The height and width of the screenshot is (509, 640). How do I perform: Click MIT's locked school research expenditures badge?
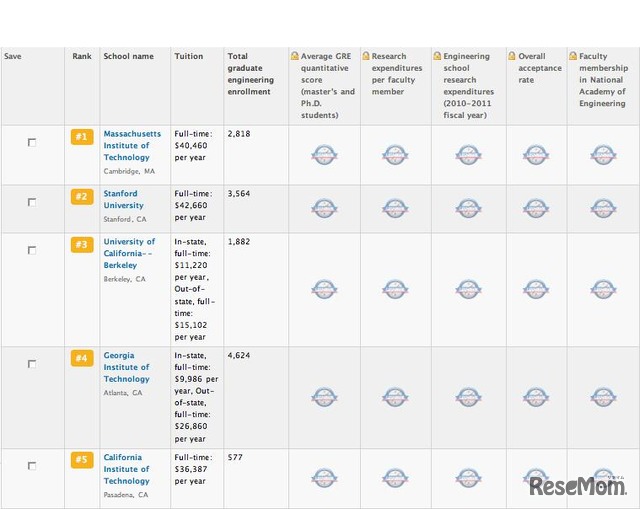(x=469, y=155)
